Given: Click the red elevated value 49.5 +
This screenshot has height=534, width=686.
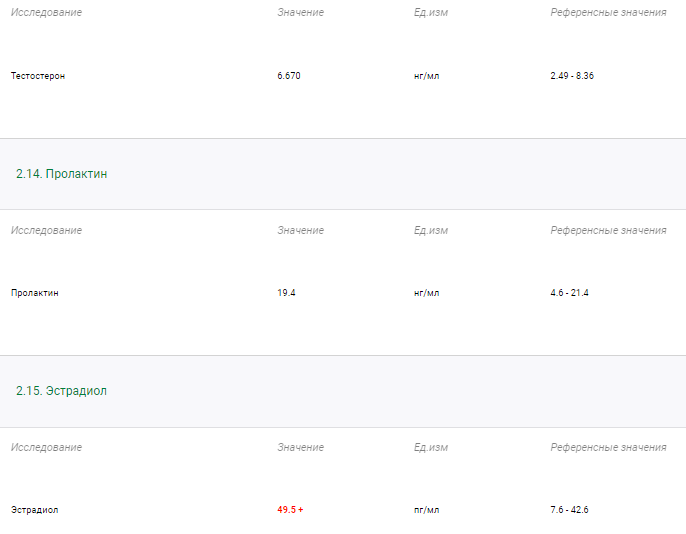Looking at the screenshot, I should pos(290,510).
